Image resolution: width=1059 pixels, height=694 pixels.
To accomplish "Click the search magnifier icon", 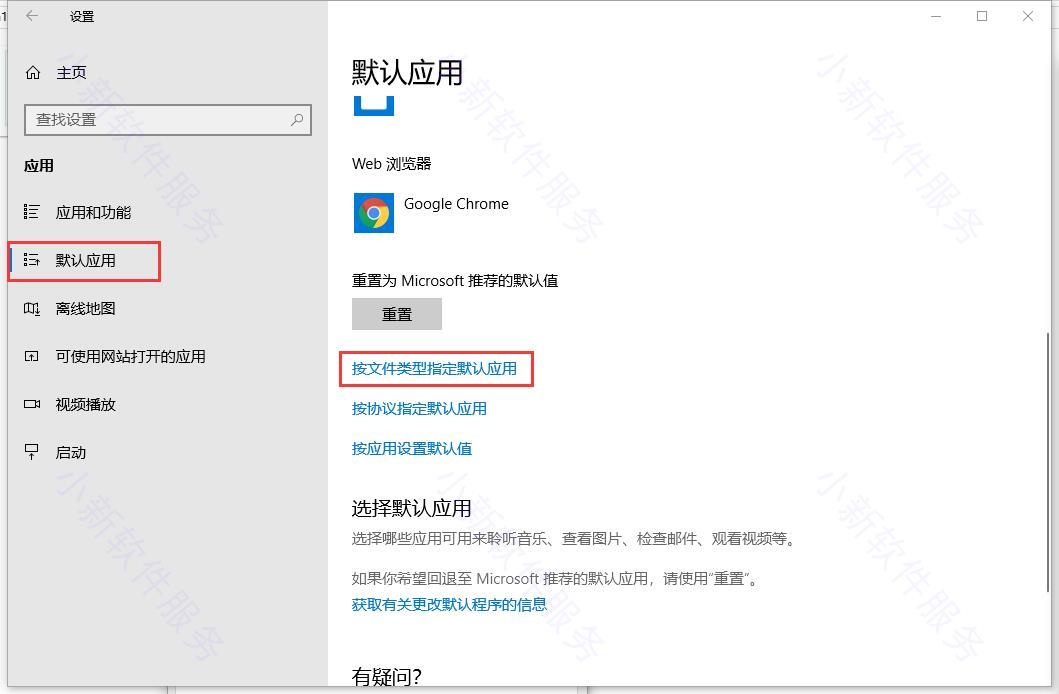I will coord(297,119).
